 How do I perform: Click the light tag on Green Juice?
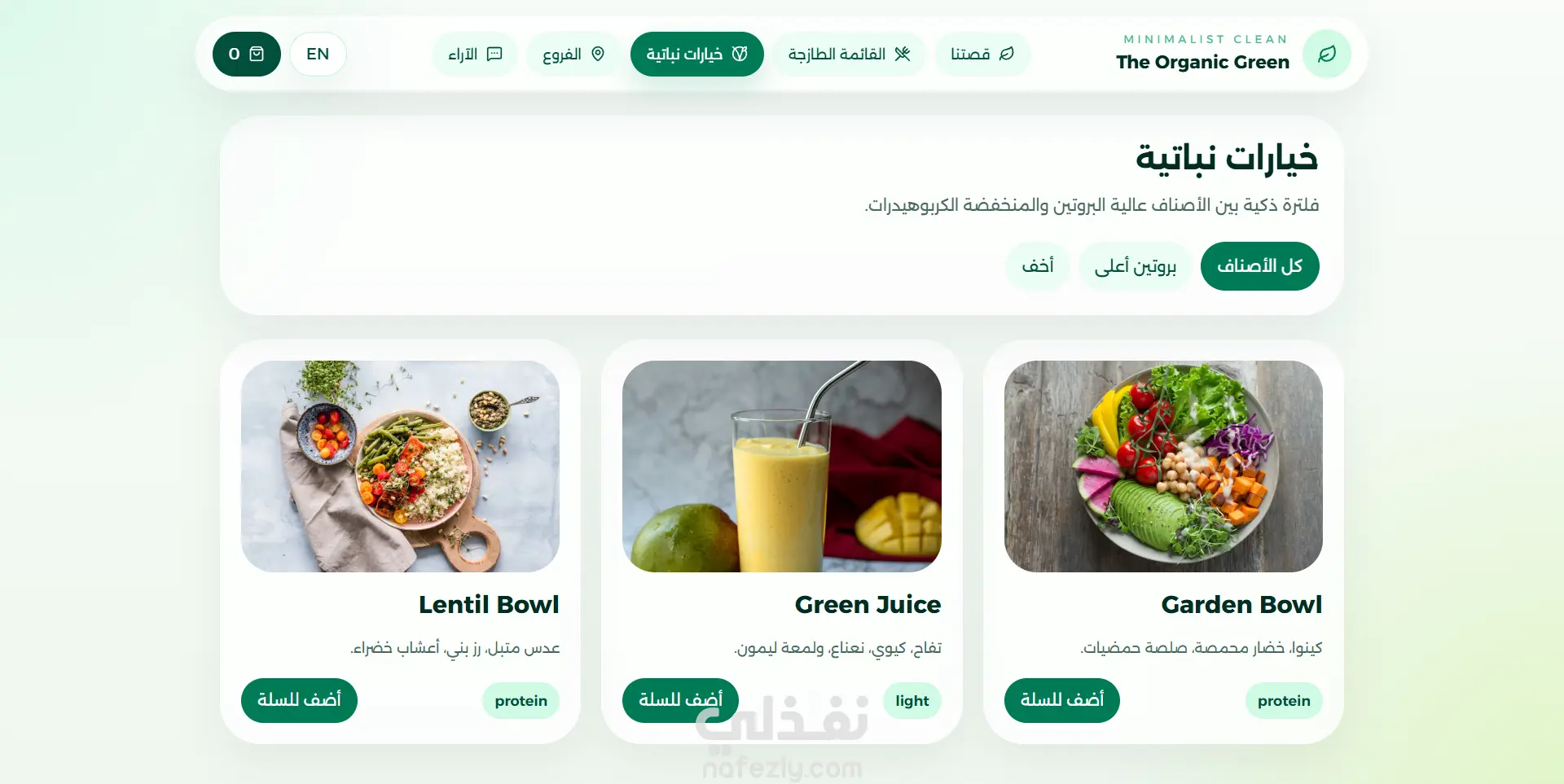[912, 701]
